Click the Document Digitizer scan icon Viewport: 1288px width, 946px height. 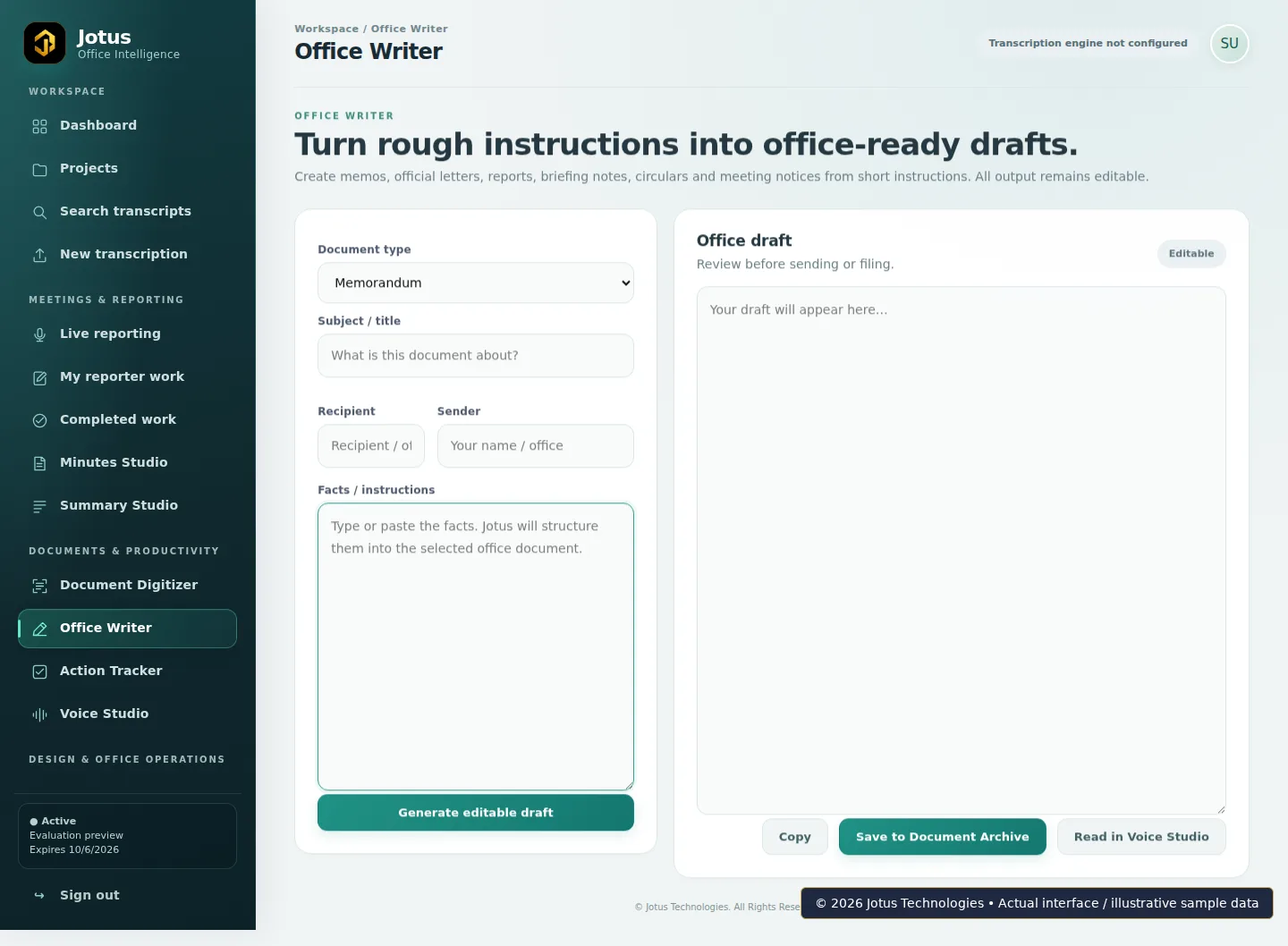tap(39, 586)
